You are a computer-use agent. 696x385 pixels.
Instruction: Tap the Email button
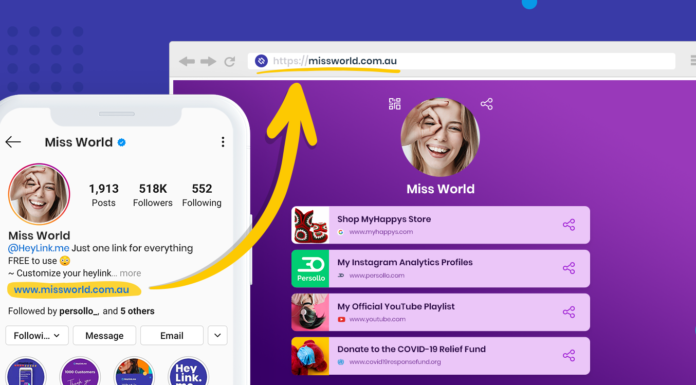pyautogui.click(x=172, y=335)
